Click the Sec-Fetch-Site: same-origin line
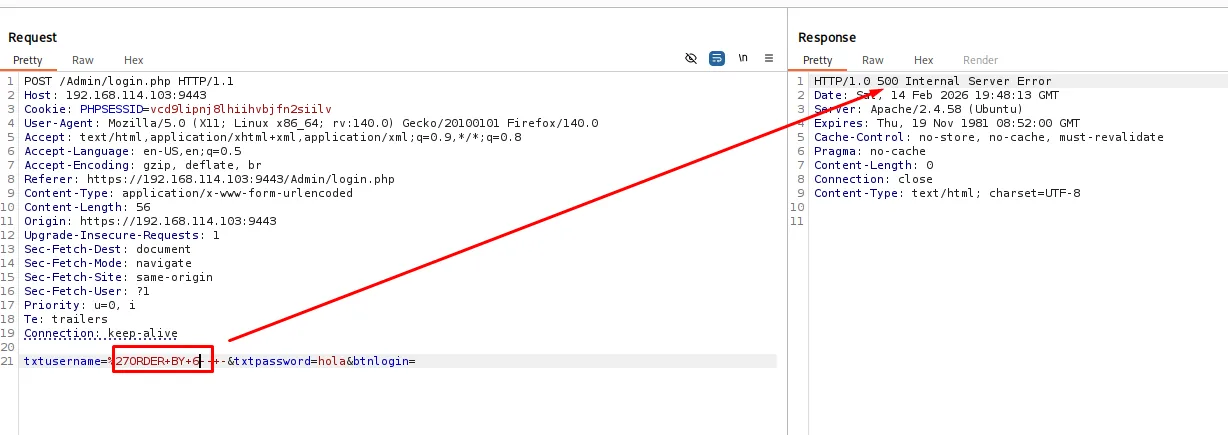1228x435 pixels. [x=118, y=277]
